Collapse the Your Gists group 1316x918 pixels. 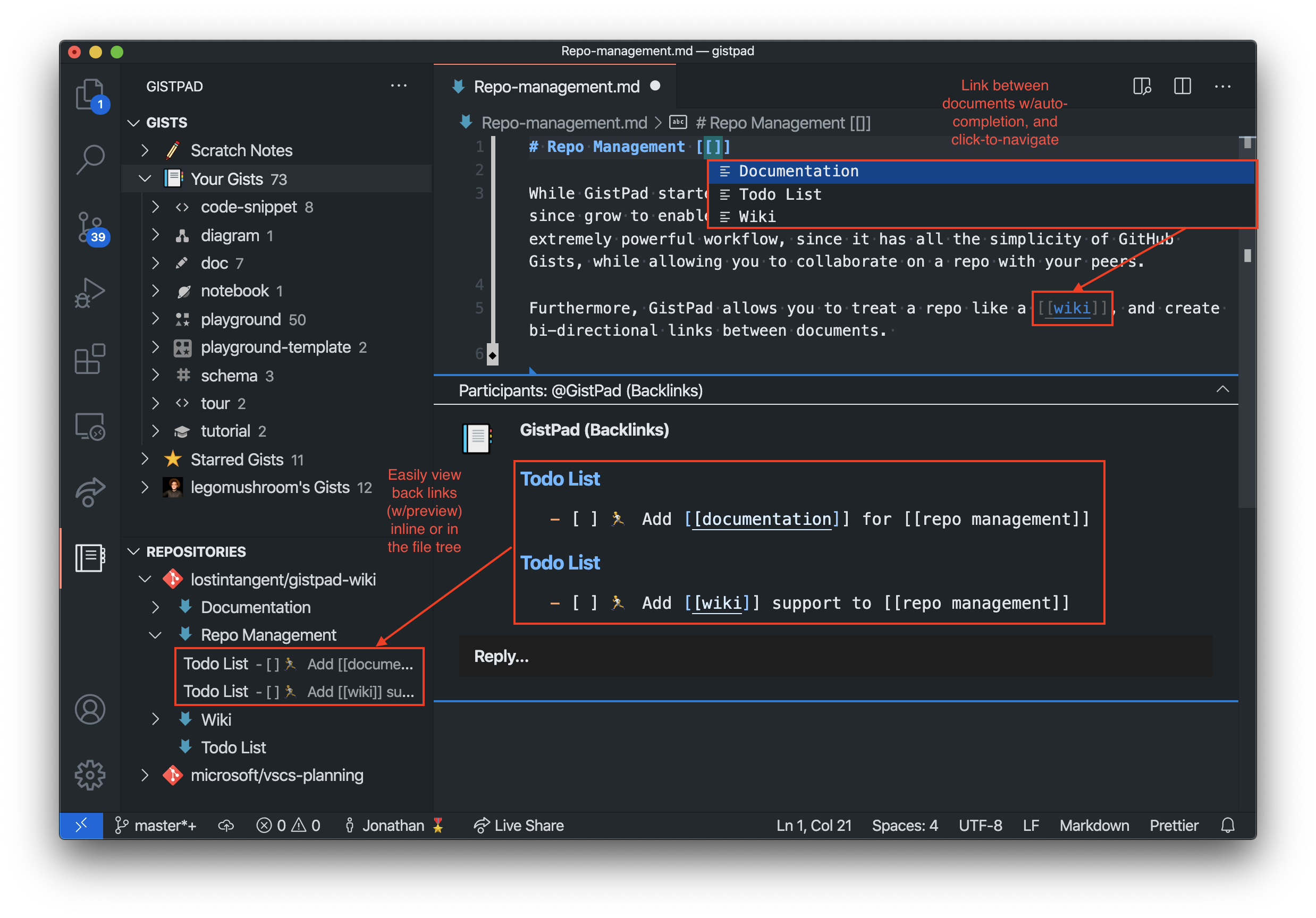click(x=145, y=180)
